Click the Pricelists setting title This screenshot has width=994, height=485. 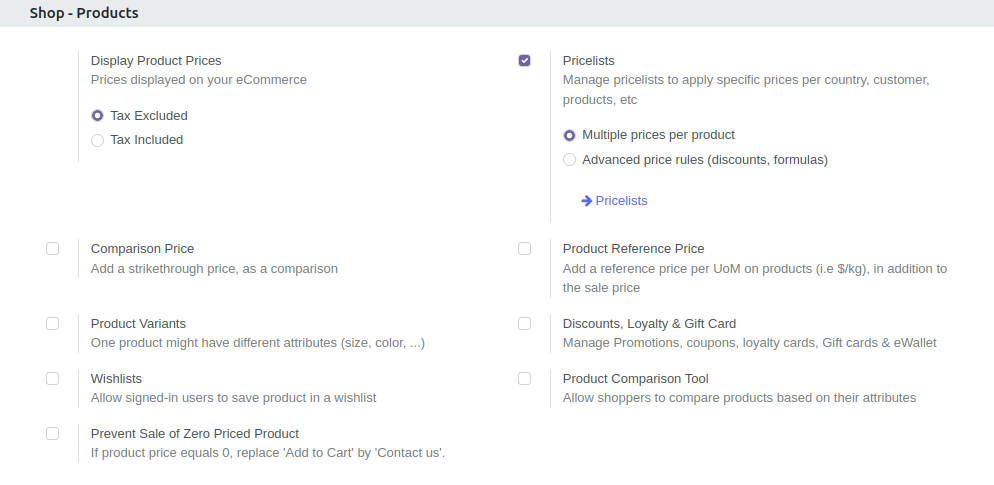pos(588,61)
